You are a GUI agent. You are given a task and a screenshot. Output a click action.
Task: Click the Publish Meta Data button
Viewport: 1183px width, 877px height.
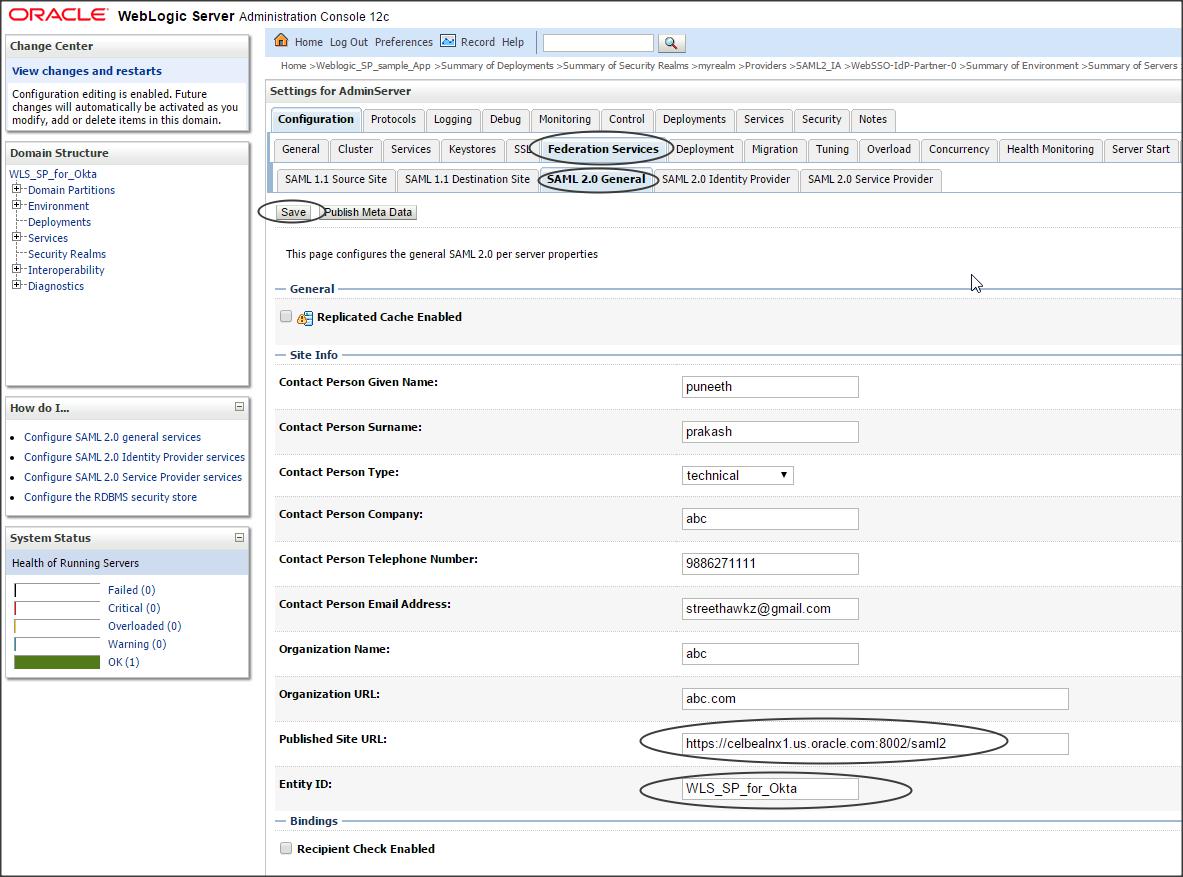[368, 212]
